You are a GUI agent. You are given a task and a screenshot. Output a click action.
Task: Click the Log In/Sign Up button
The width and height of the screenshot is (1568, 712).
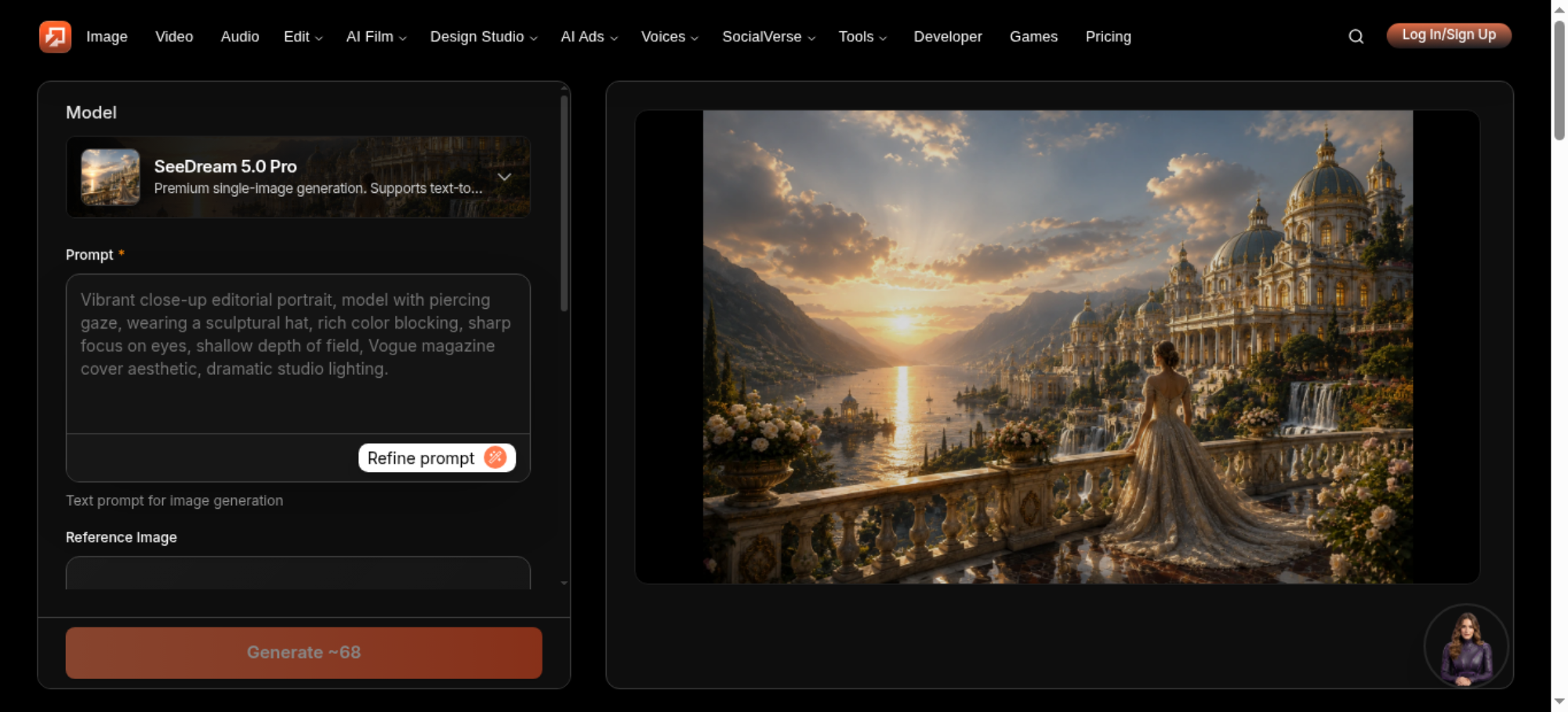1449,35
